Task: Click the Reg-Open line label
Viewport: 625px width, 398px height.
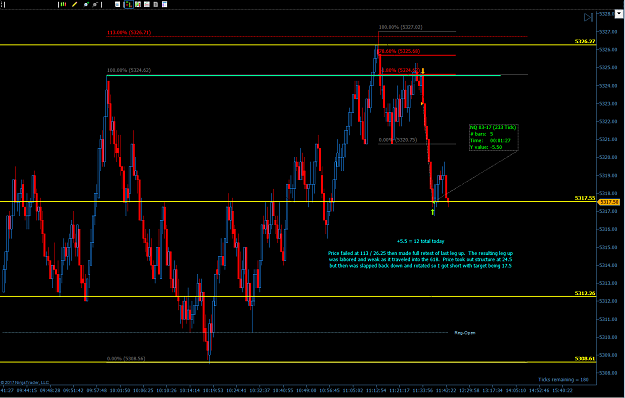Action: 465,333
